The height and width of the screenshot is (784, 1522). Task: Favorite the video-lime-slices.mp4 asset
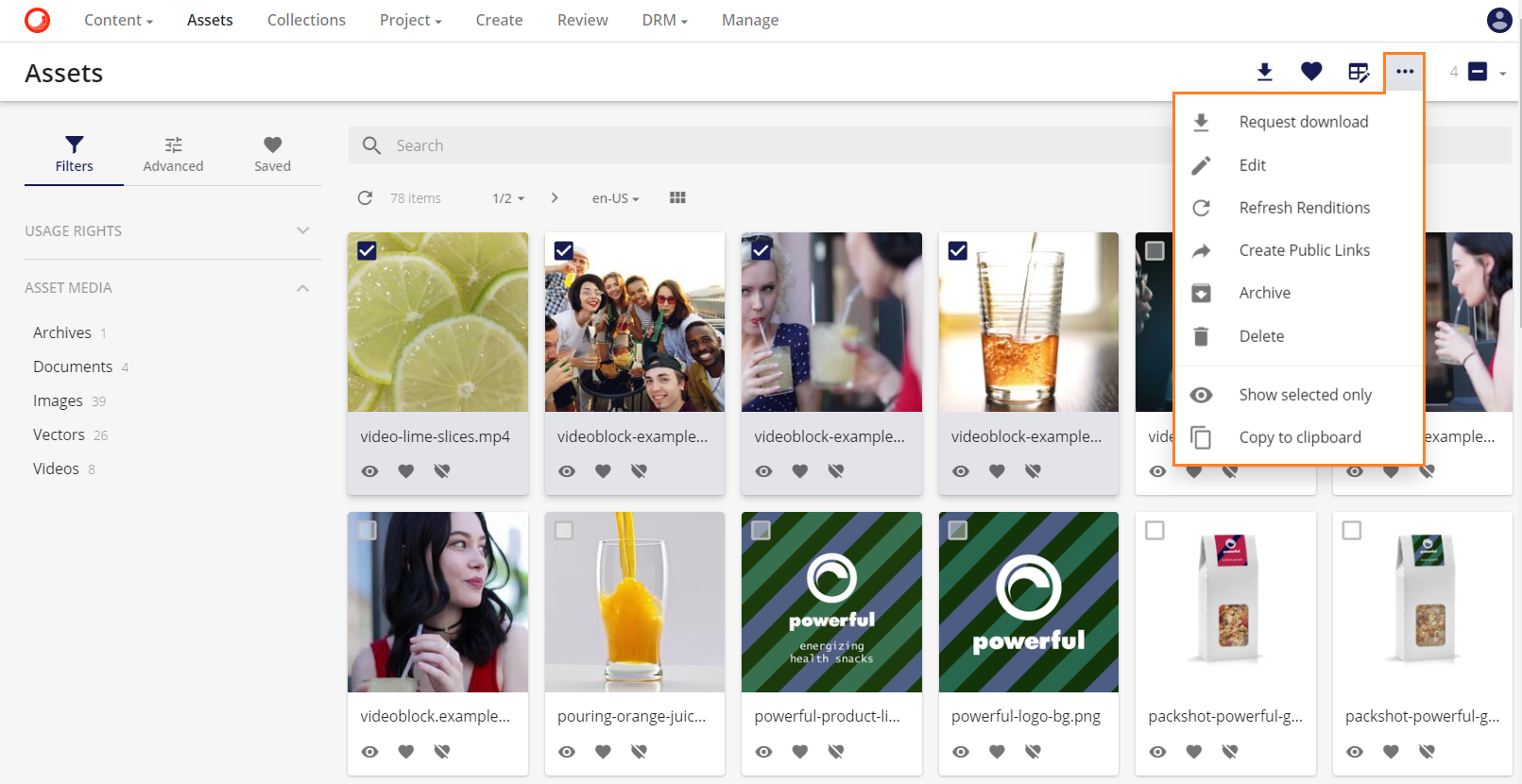tap(405, 471)
